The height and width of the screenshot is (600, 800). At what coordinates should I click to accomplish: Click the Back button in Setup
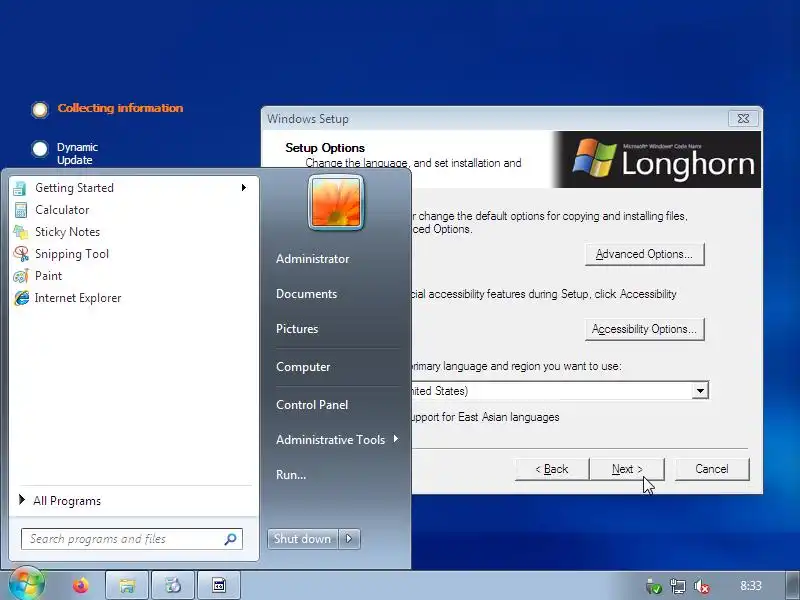pyautogui.click(x=552, y=469)
